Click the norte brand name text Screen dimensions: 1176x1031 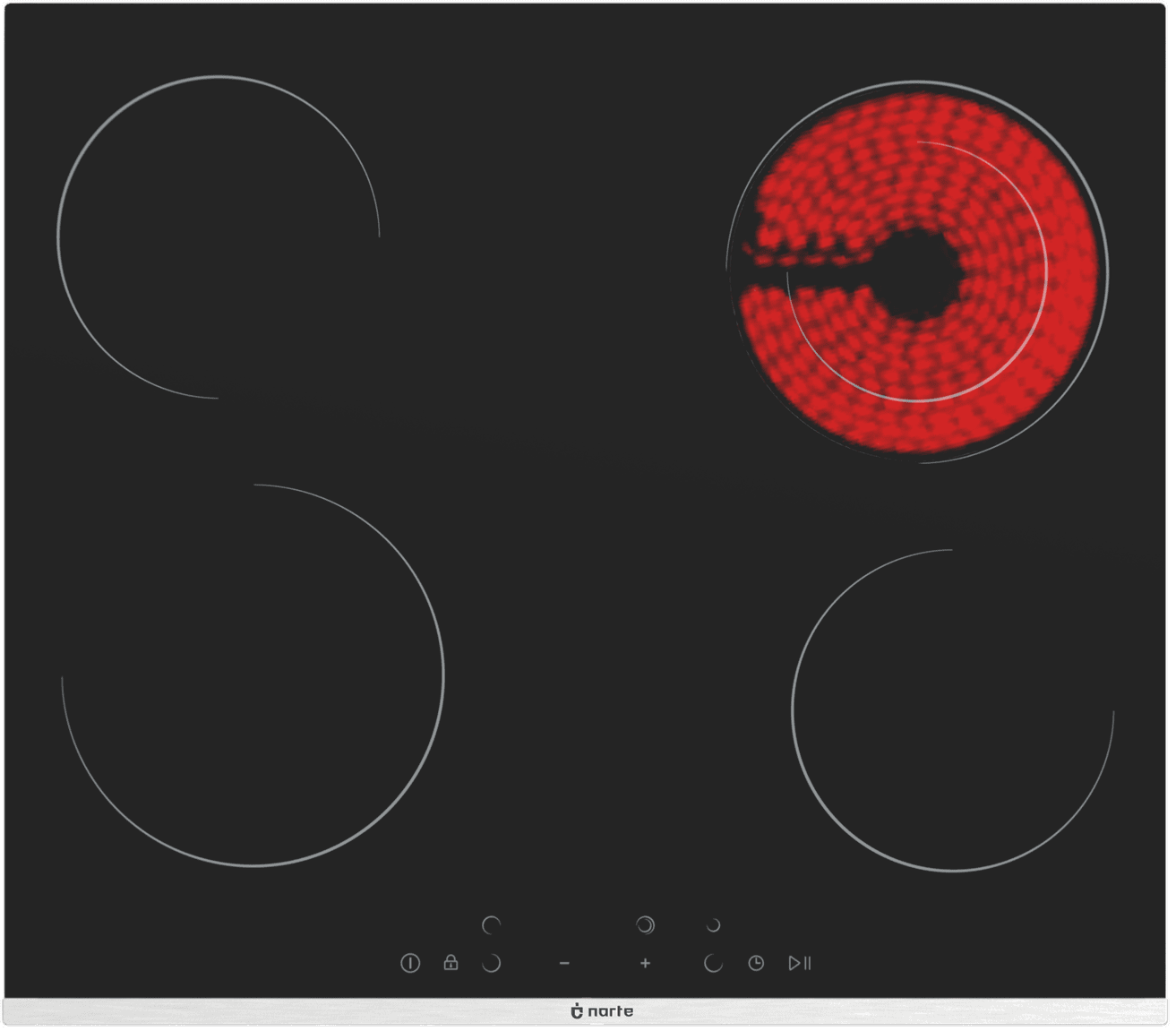[x=611, y=1011]
